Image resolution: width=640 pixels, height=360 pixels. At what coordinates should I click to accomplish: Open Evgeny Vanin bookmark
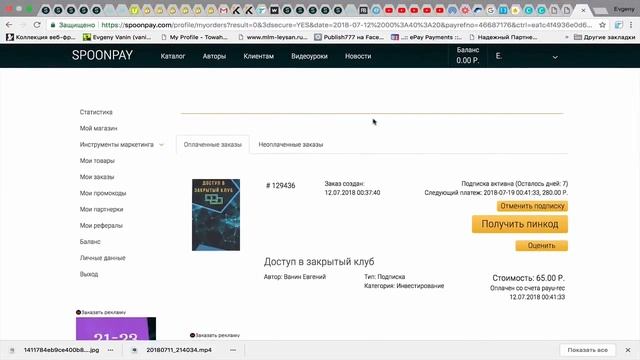[117, 37]
